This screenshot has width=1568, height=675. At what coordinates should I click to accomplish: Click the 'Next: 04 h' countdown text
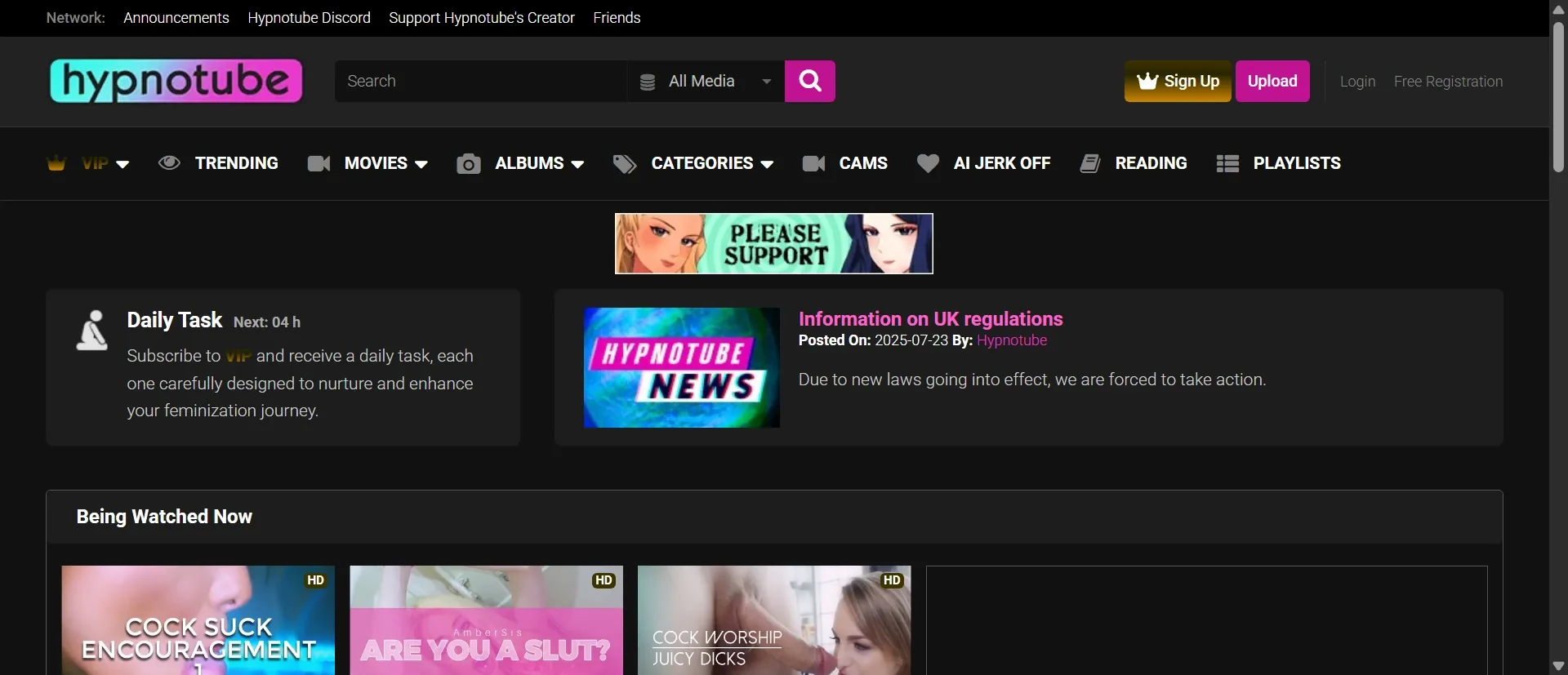(x=267, y=322)
